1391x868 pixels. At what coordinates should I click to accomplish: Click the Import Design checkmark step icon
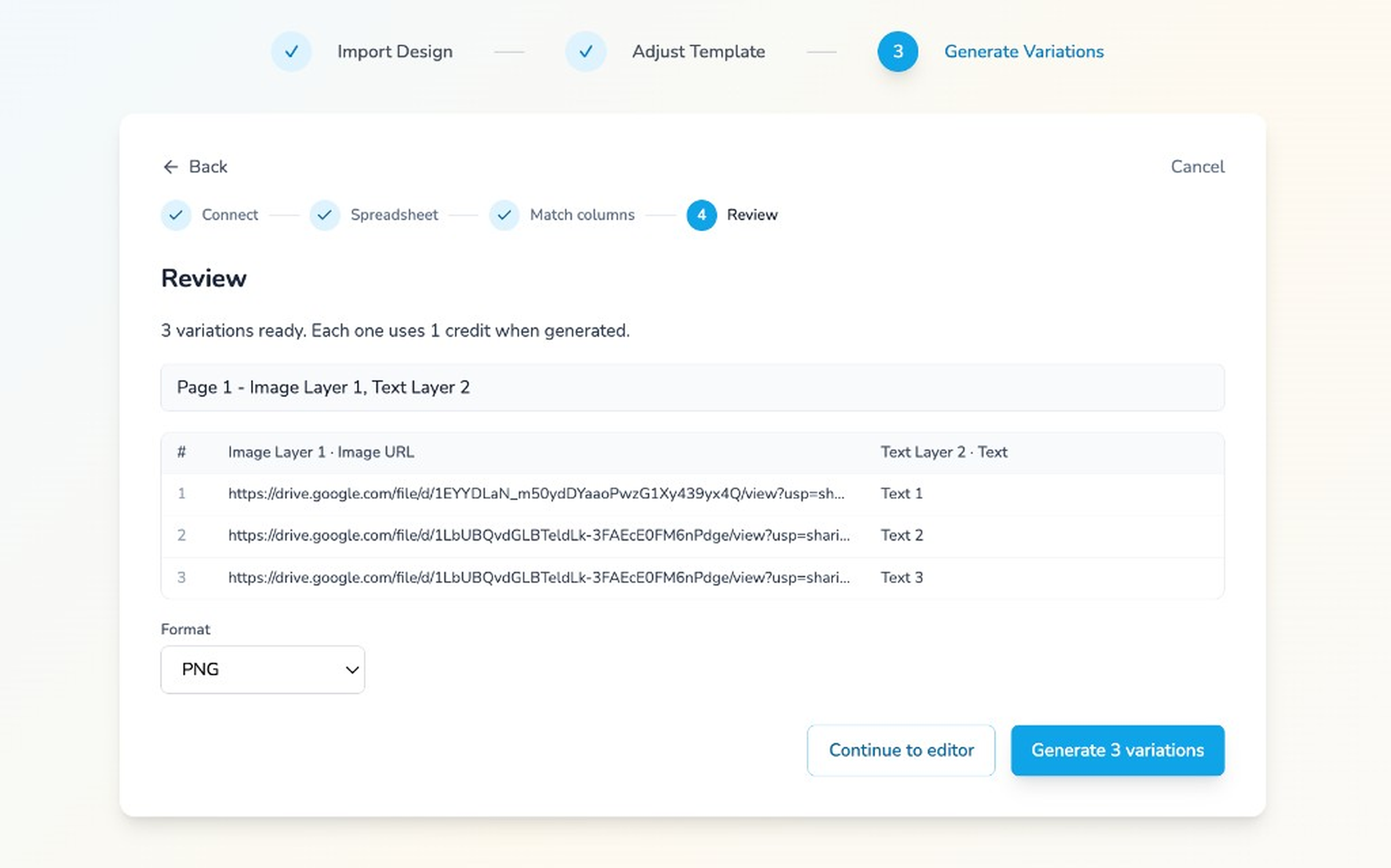[x=292, y=52]
